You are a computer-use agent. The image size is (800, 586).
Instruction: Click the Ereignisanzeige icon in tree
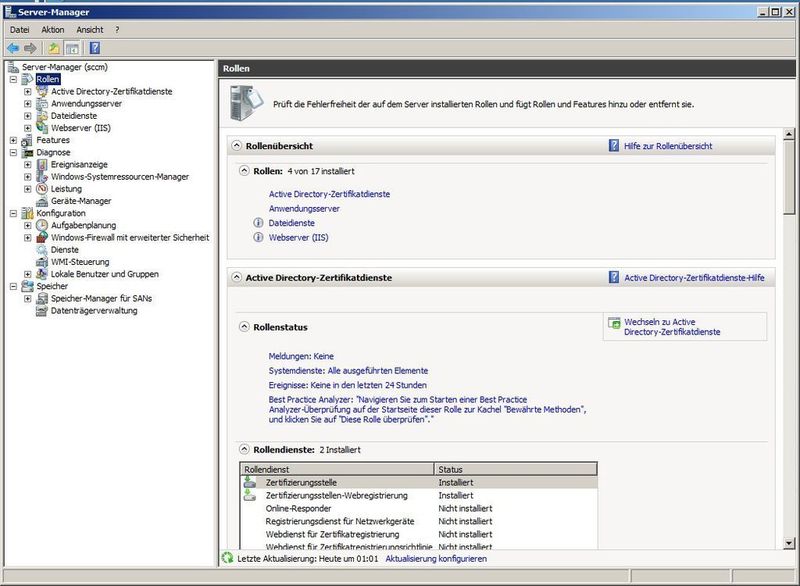42,165
